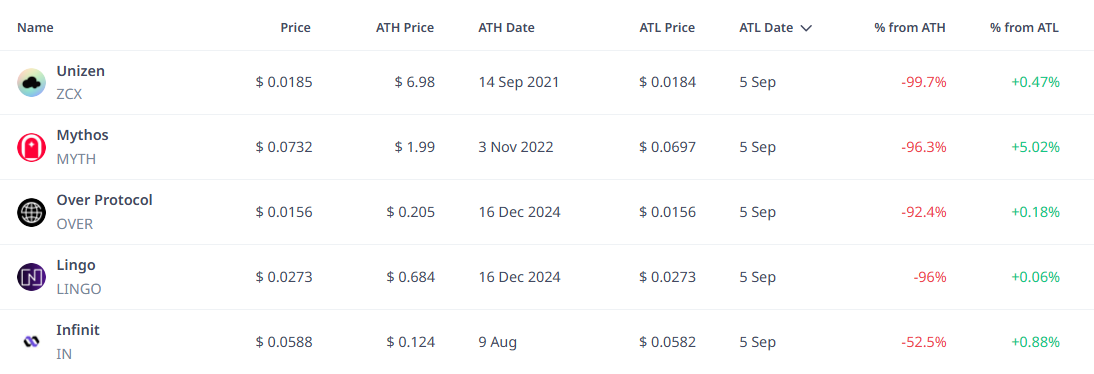Sort by % from ATL header
This screenshot has width=1094, height=374.
point(1024,28)
